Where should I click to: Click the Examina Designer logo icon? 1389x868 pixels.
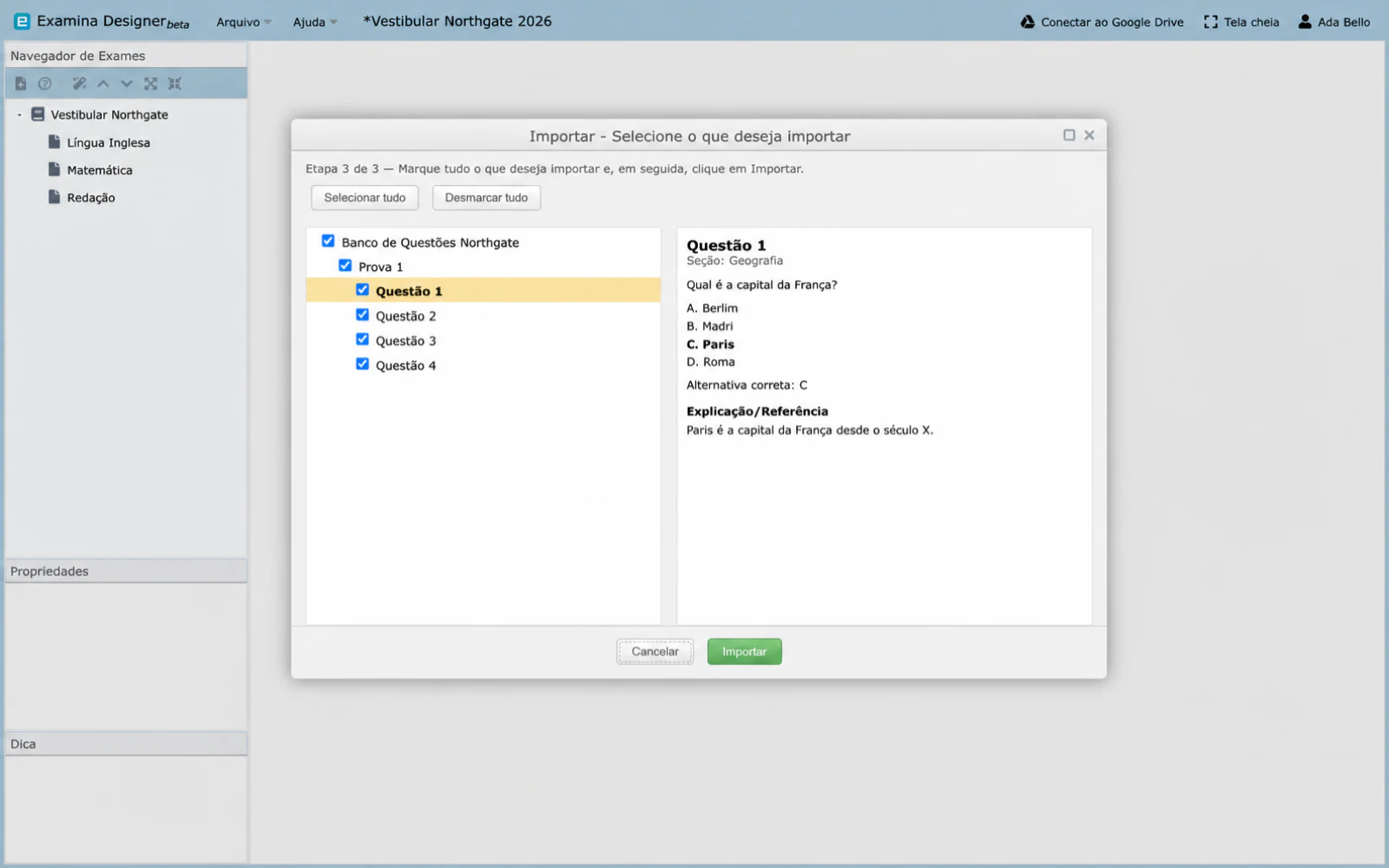pyautogui.click(x=22, y=22)
